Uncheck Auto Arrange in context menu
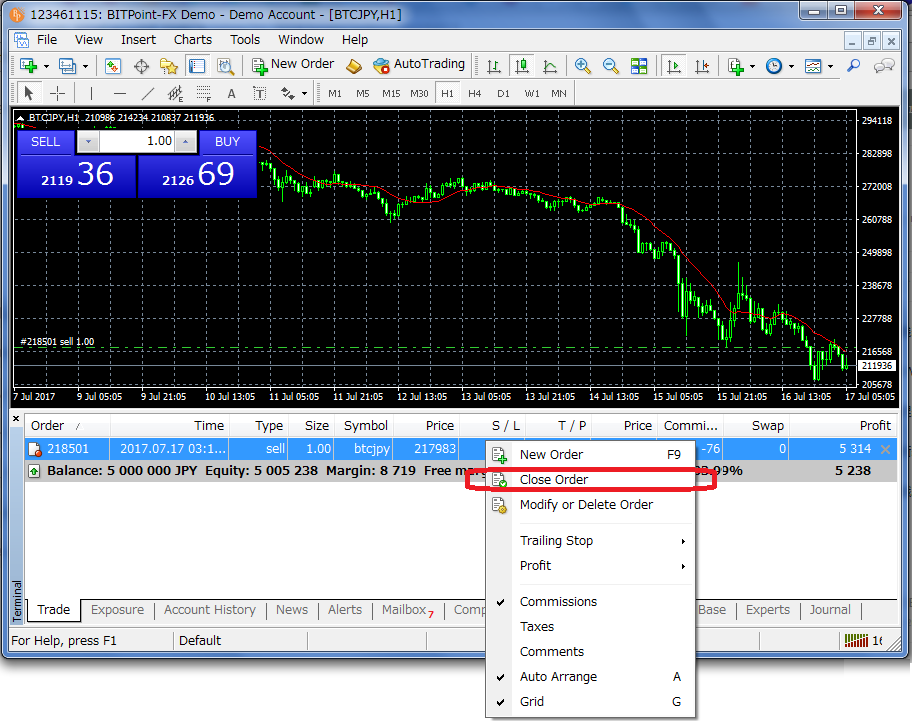 [558, 677]
